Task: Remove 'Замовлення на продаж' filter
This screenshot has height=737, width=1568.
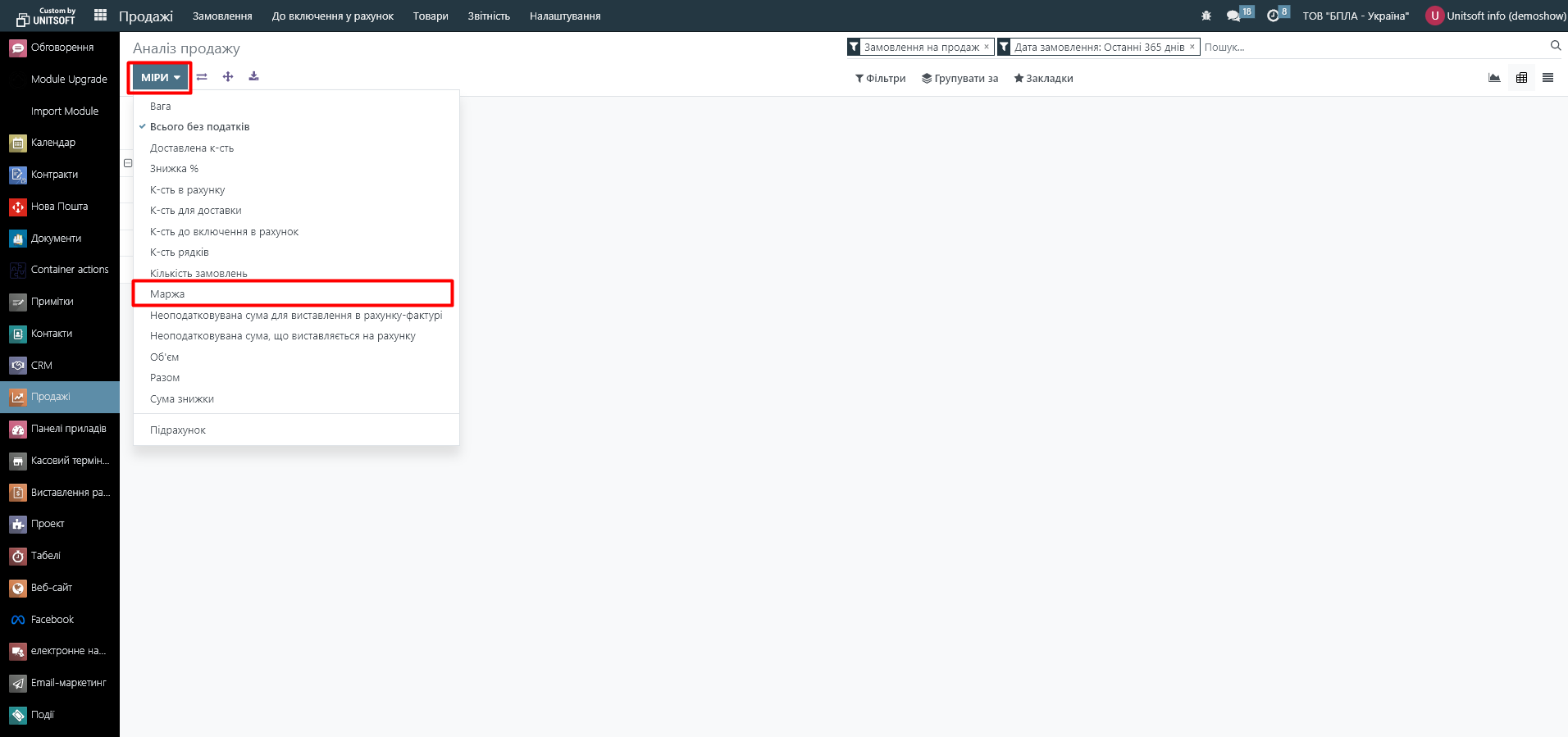Action: click(987, 47)
